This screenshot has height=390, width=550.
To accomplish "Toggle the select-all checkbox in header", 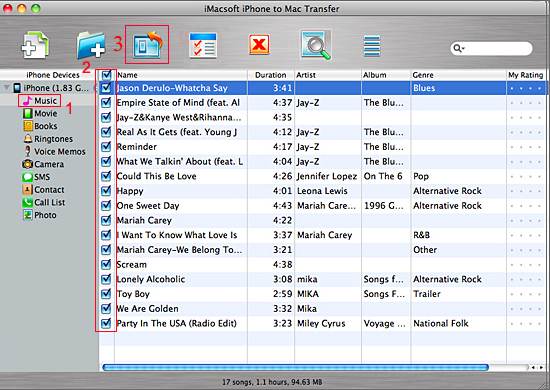I will point(106,75).
